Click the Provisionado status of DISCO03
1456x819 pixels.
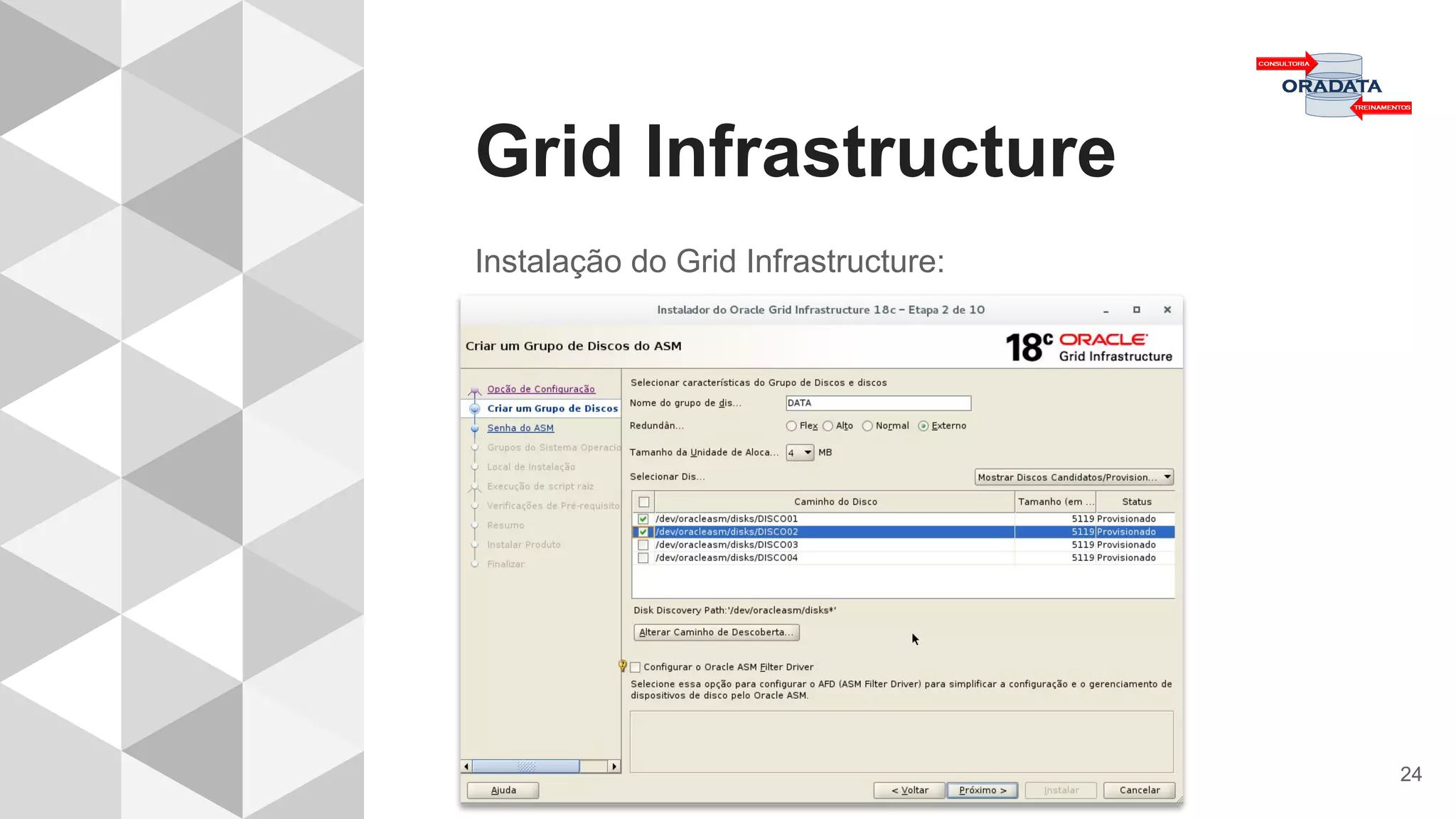(1126, 545)
